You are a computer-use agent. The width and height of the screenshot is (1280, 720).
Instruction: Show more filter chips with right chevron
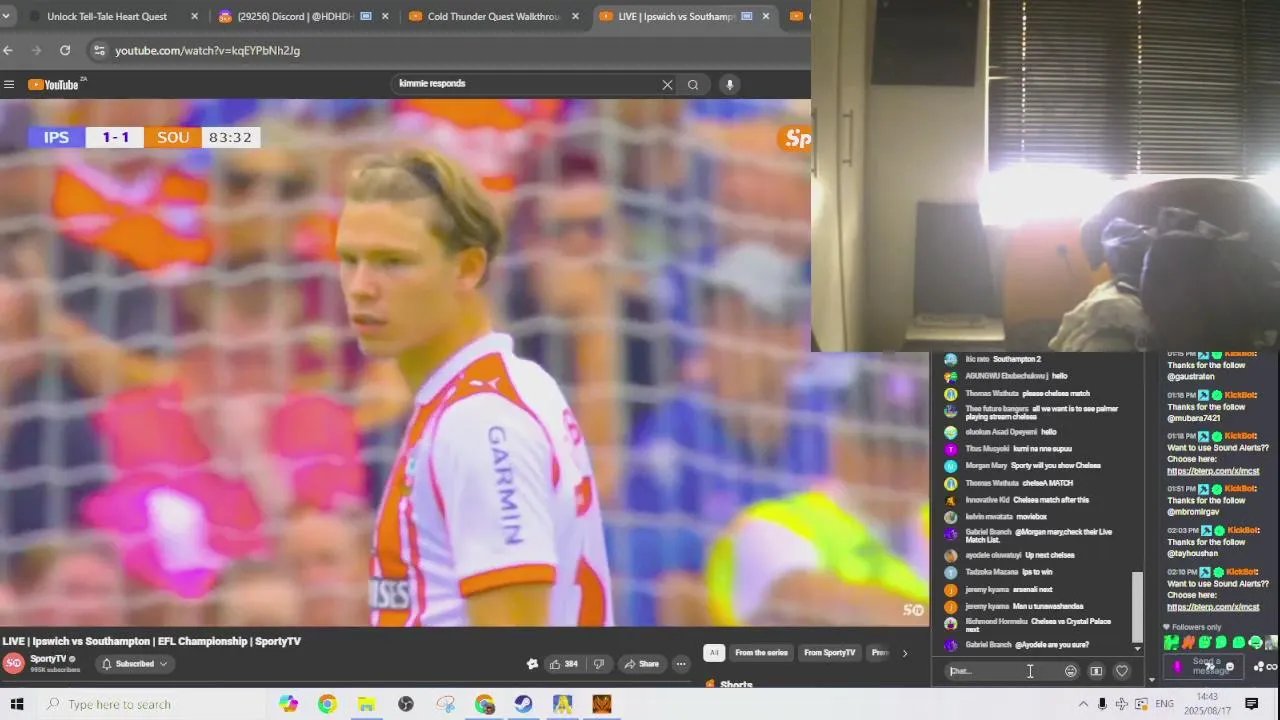pos(905,653)
